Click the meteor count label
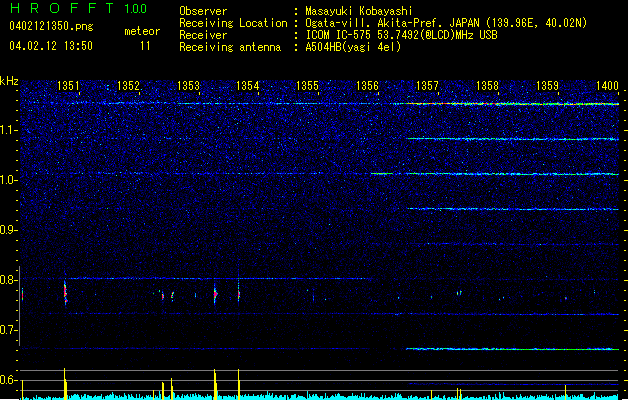 142,31
